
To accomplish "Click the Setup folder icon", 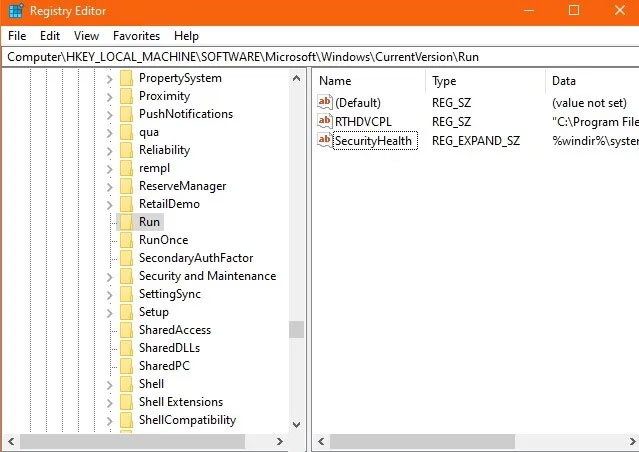I will [x=126, y=312].
